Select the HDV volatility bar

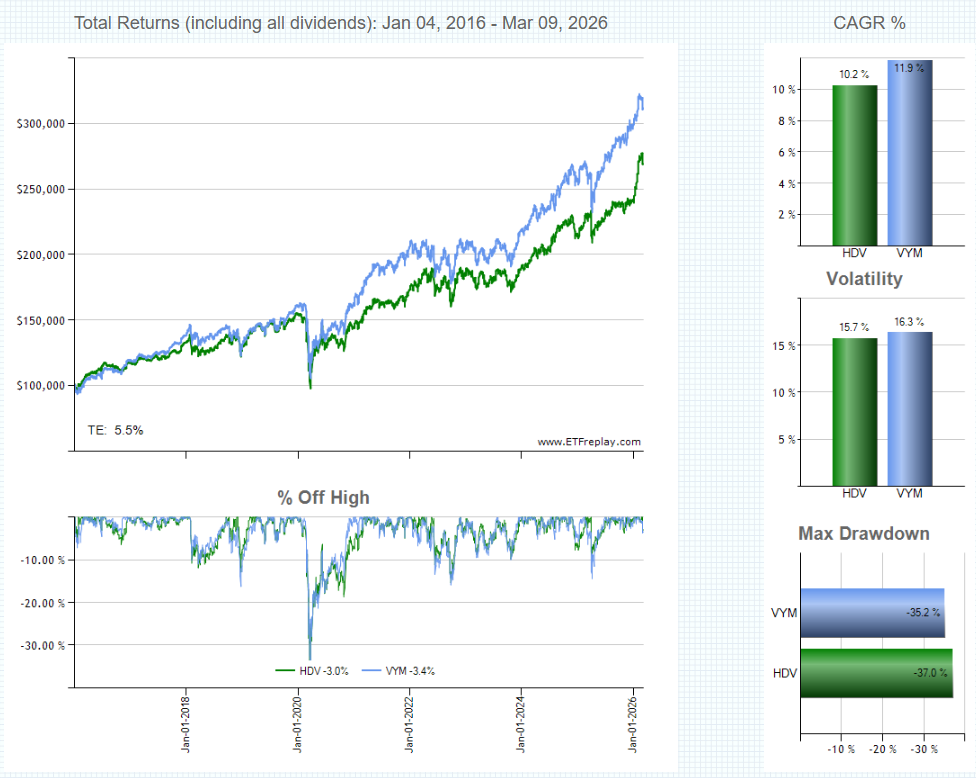click(854, 411)
